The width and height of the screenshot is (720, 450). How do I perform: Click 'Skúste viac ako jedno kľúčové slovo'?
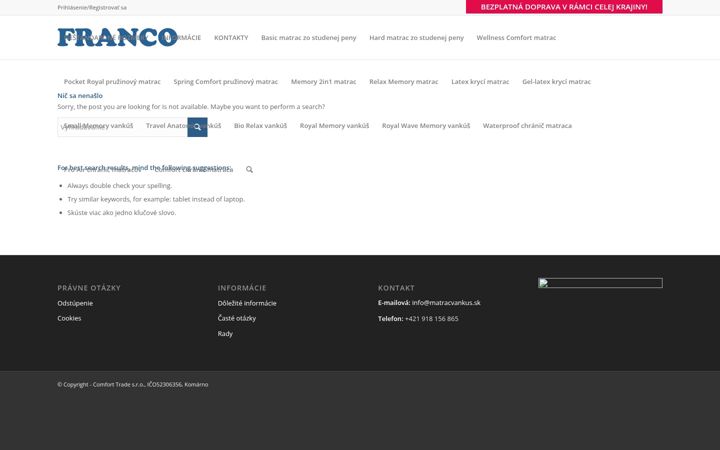pyautogui.click(x=122, y=213)
